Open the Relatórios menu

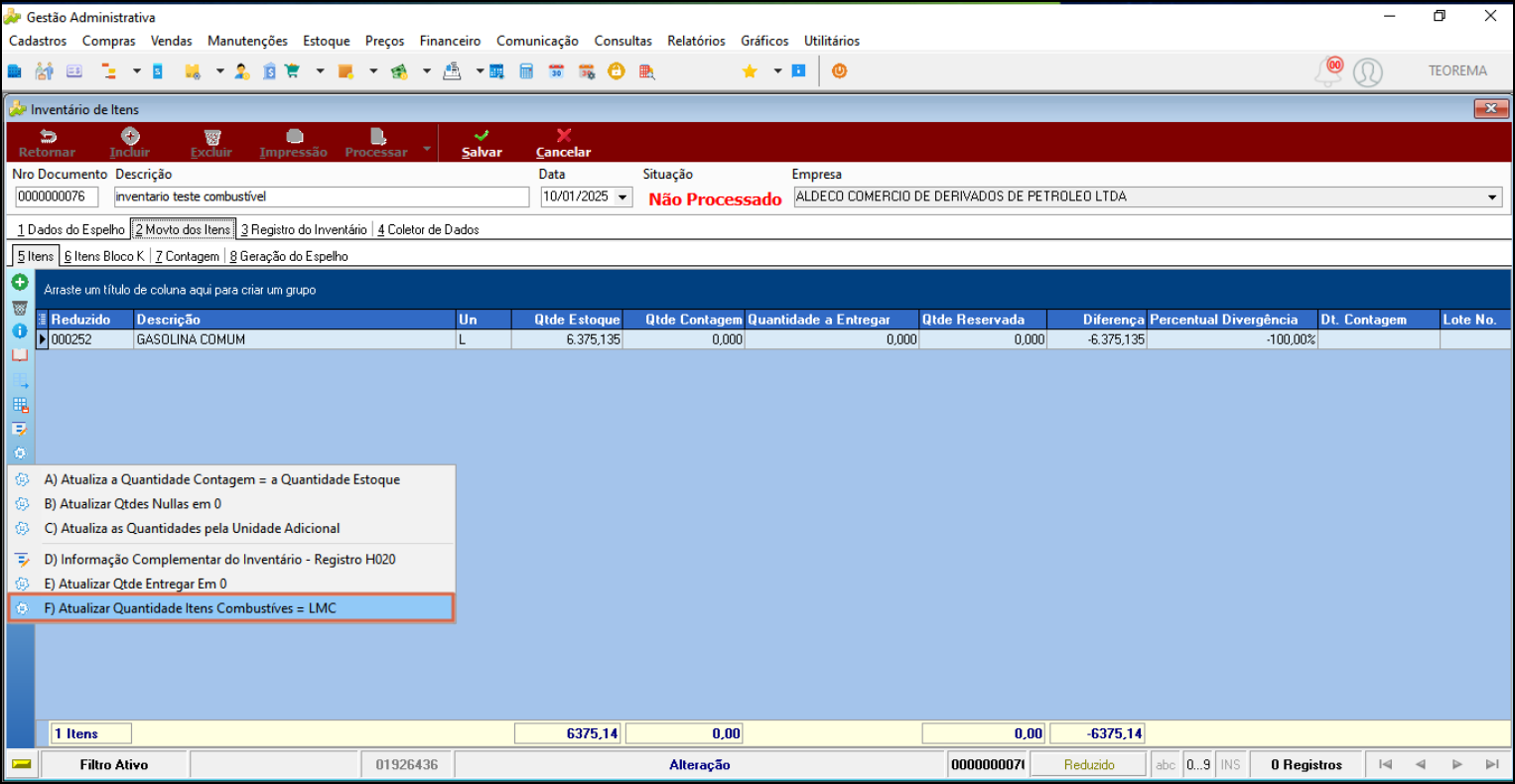(696, 41)
